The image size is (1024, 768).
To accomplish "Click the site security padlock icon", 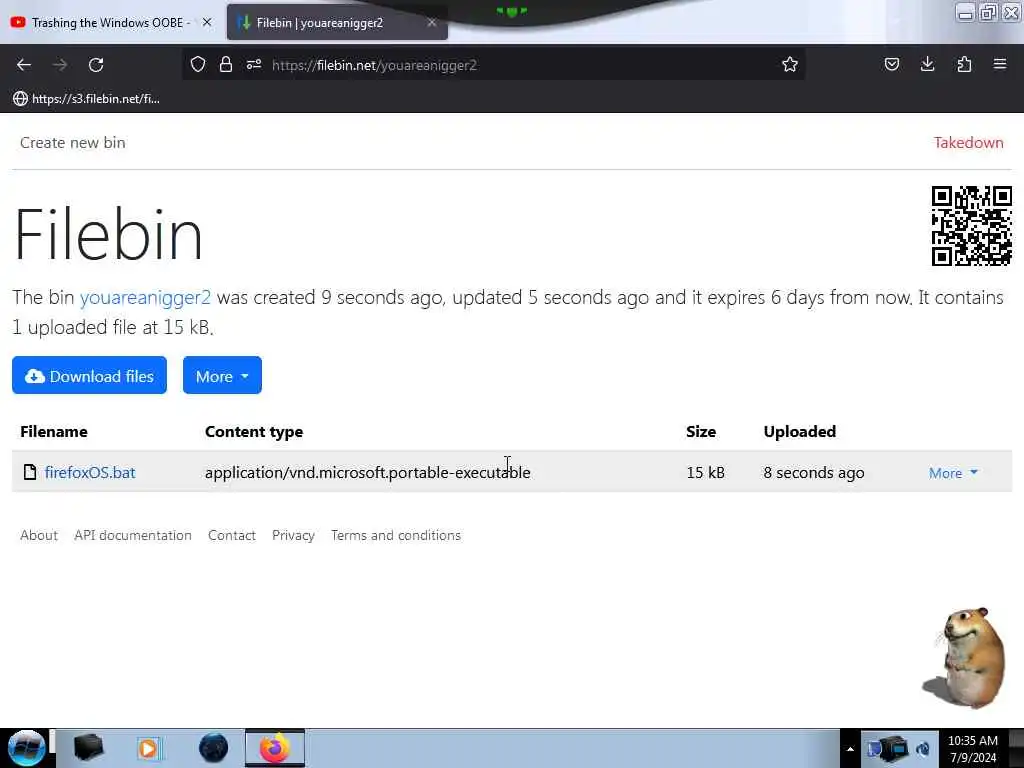I will [x=226, y=64].
